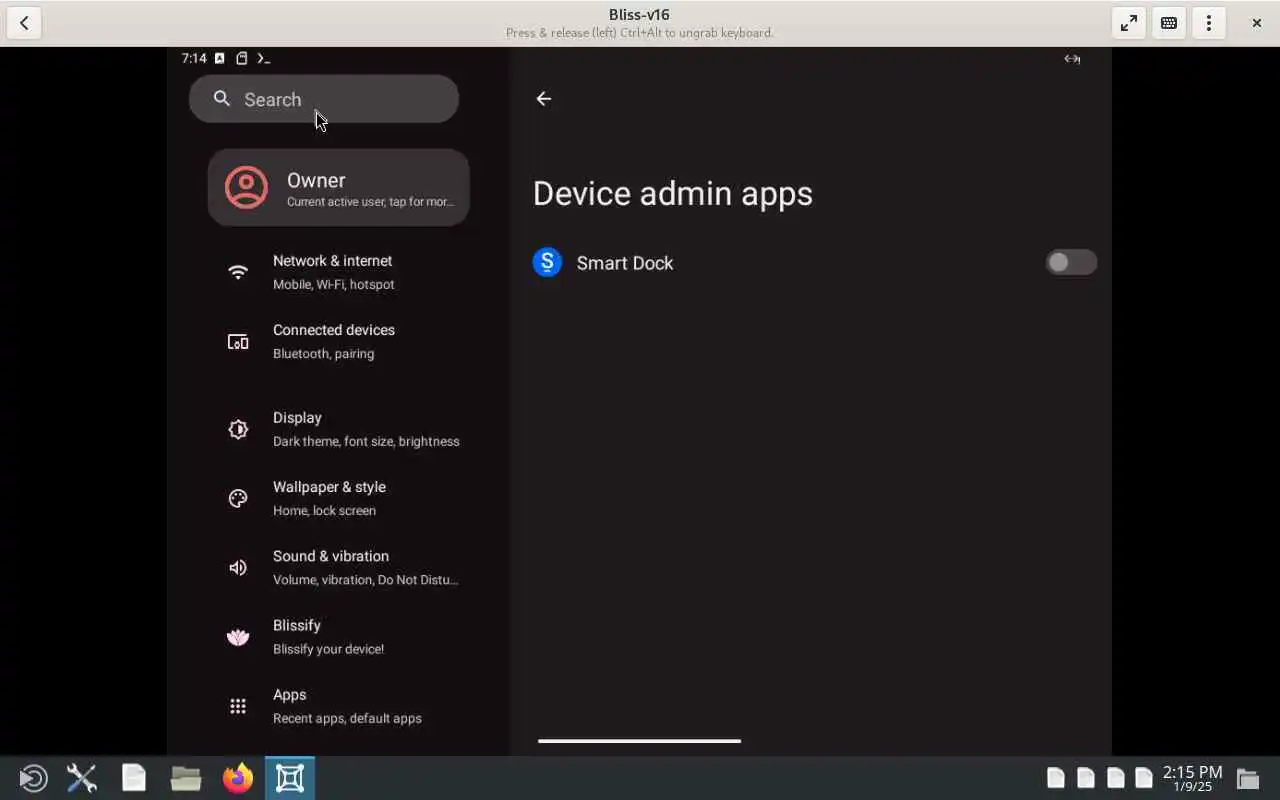Close the Bliss-v16 viewer window

tap(1257, 23)
